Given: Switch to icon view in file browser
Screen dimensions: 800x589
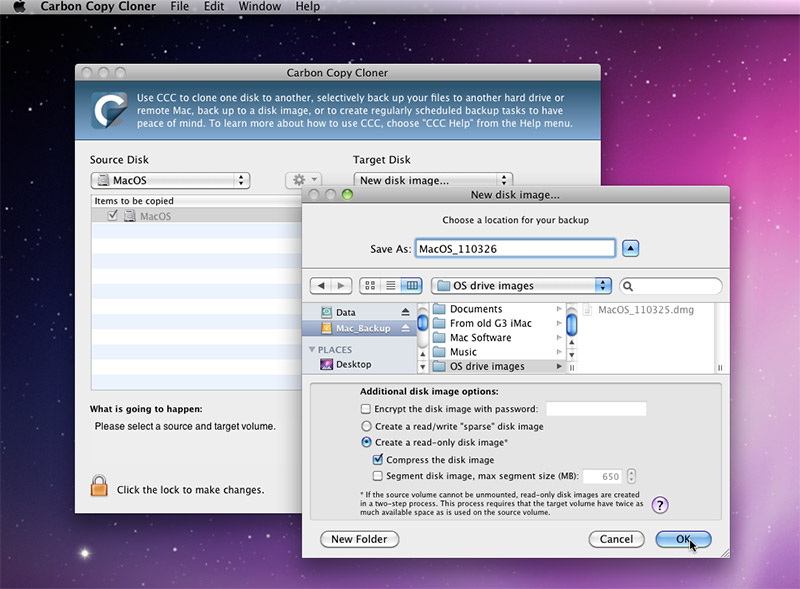Looking at the screenshot, I should point(371,286).
